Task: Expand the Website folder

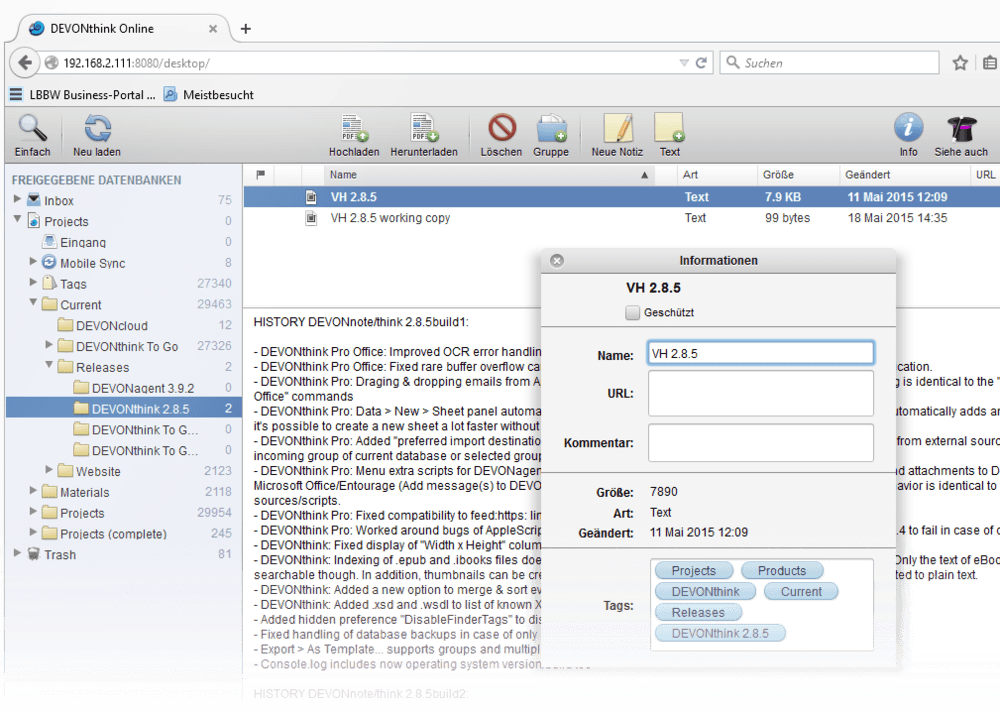Action: pyautogui.click(x=49, y=469)
